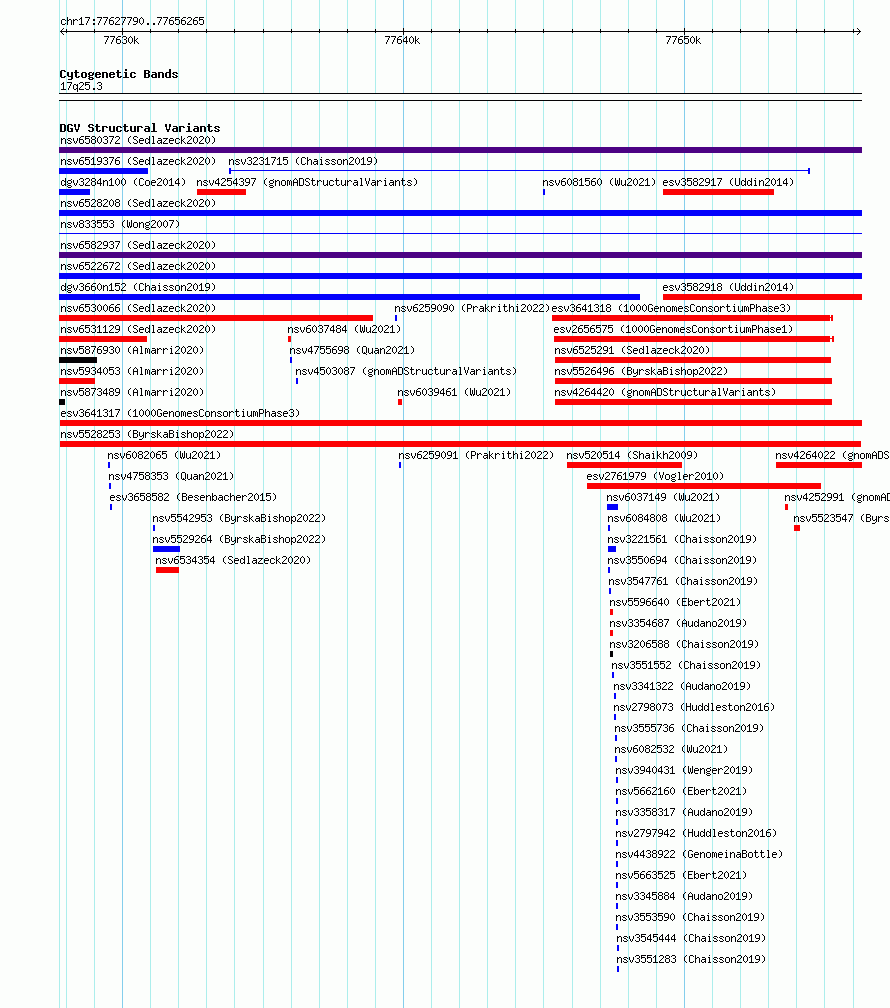Click the 17q25.3 cytogenetic band label

[81, 86]
